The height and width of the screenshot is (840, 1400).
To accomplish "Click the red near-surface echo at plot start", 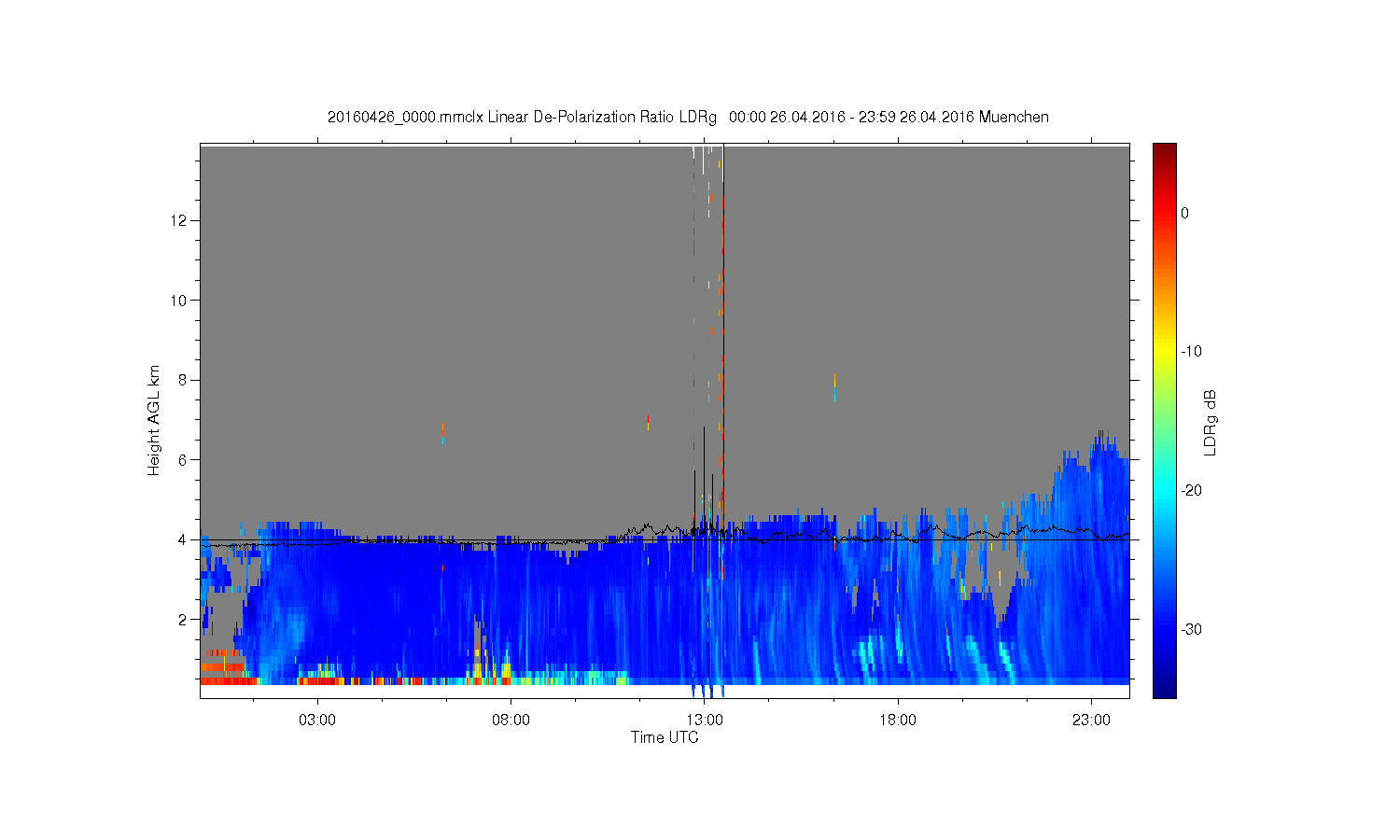I will point(224,681).
